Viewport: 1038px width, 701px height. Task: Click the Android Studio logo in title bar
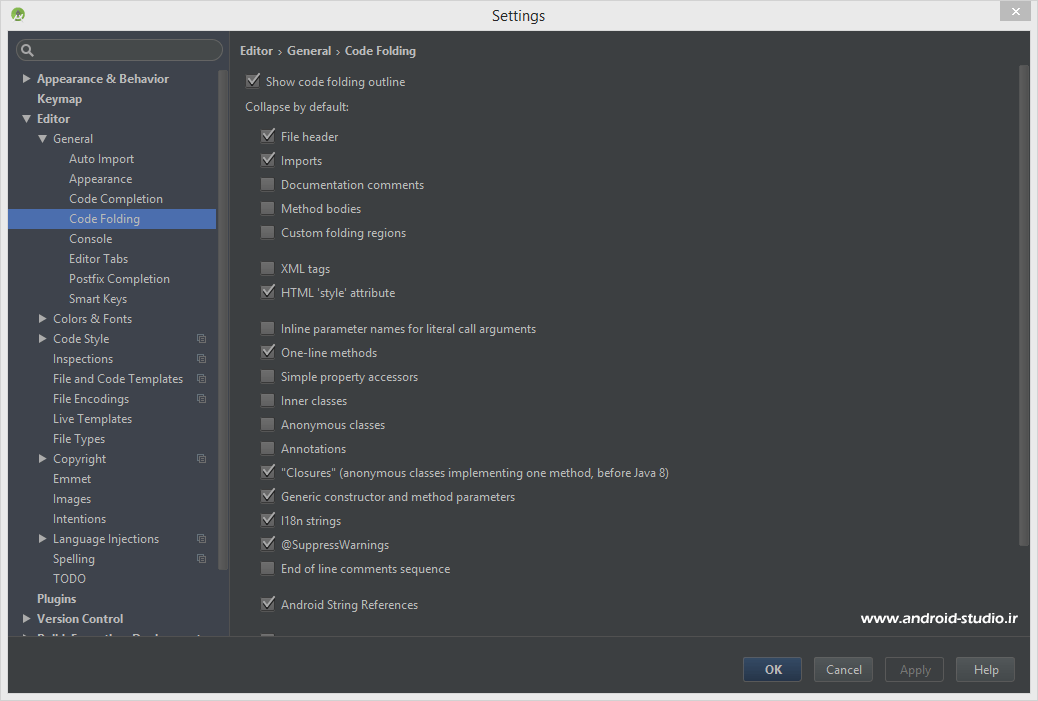click(18, 15)
